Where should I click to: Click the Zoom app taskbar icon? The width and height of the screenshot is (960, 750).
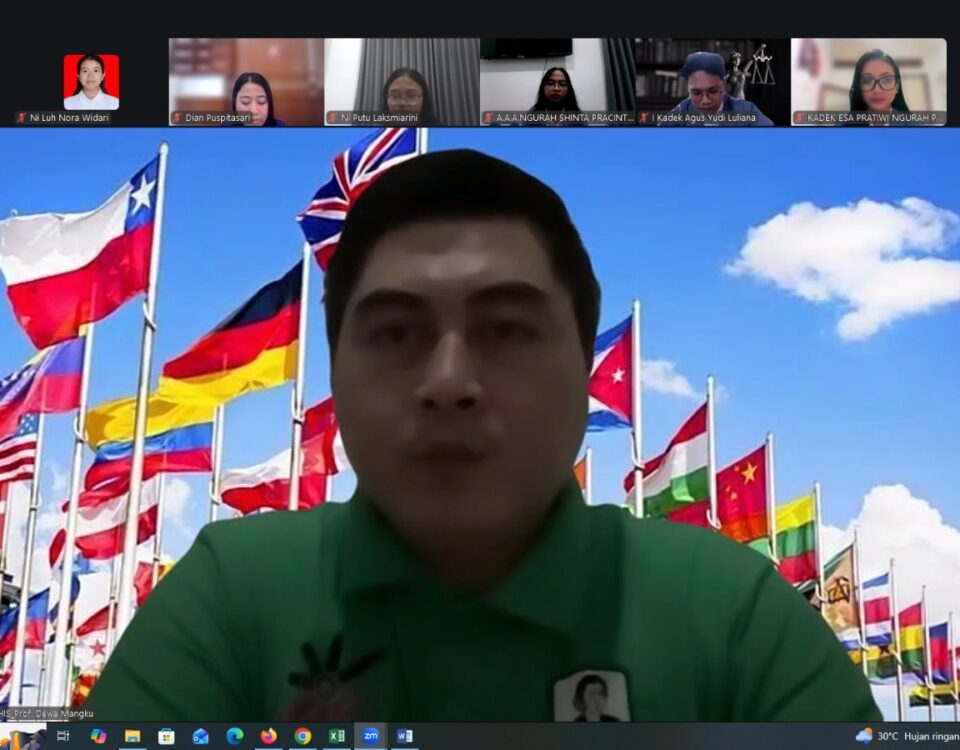click(371, 736)
